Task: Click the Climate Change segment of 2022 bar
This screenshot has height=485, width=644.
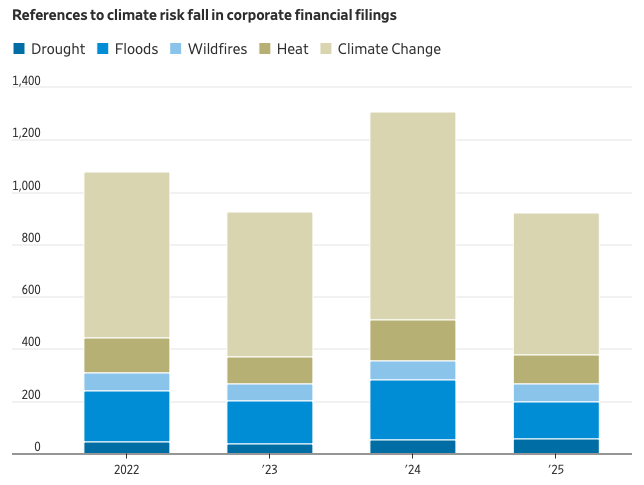Action: tap(126, 255)
